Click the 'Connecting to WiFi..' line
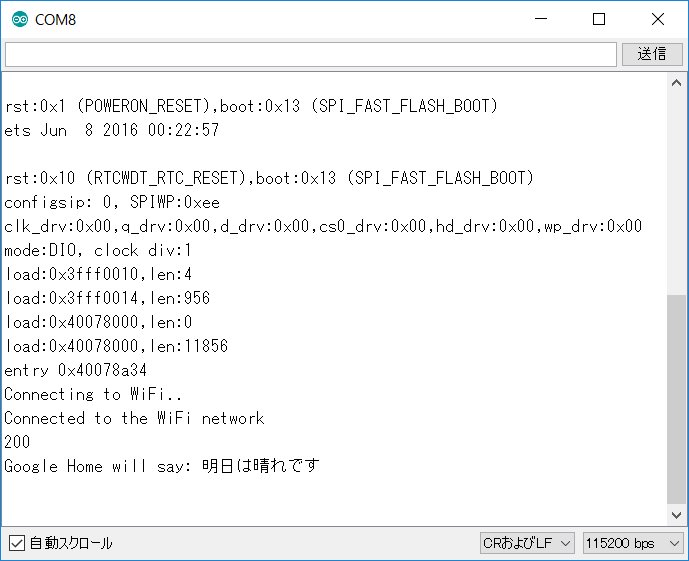Viewport: 689px width, 561px height. (93, 394)
